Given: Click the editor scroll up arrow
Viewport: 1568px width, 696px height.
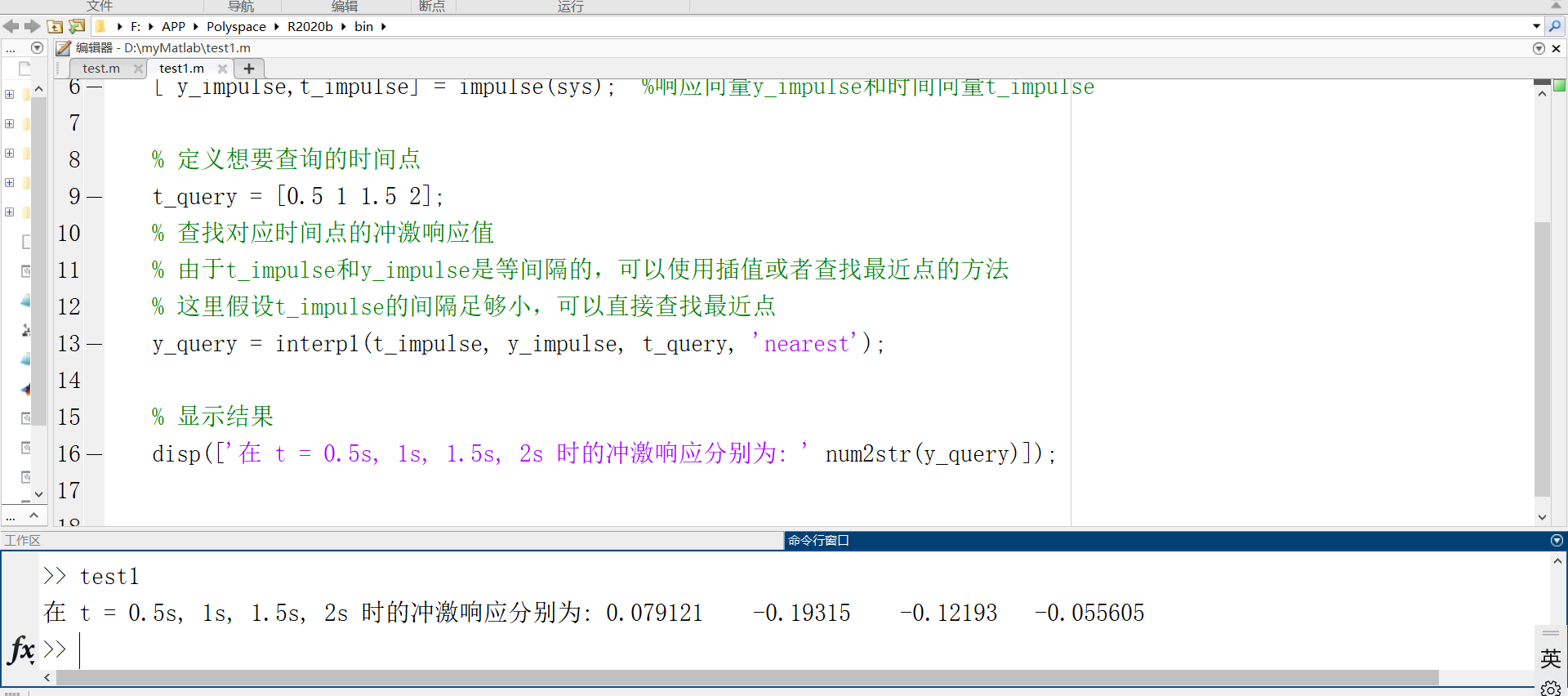Looking at the screenshot, I should click(1542, 94).
